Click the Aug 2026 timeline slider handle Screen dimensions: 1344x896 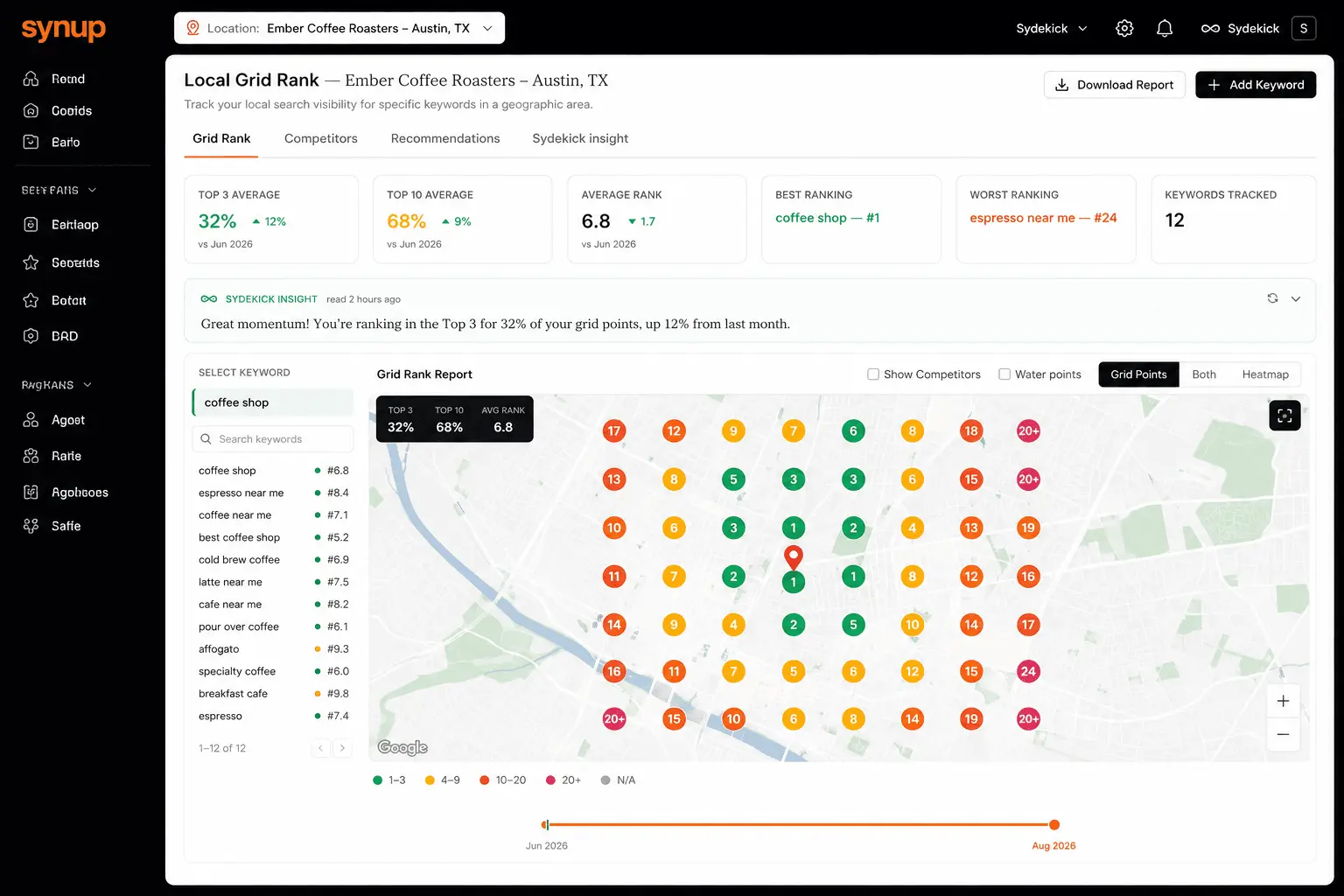(1054, 824)
